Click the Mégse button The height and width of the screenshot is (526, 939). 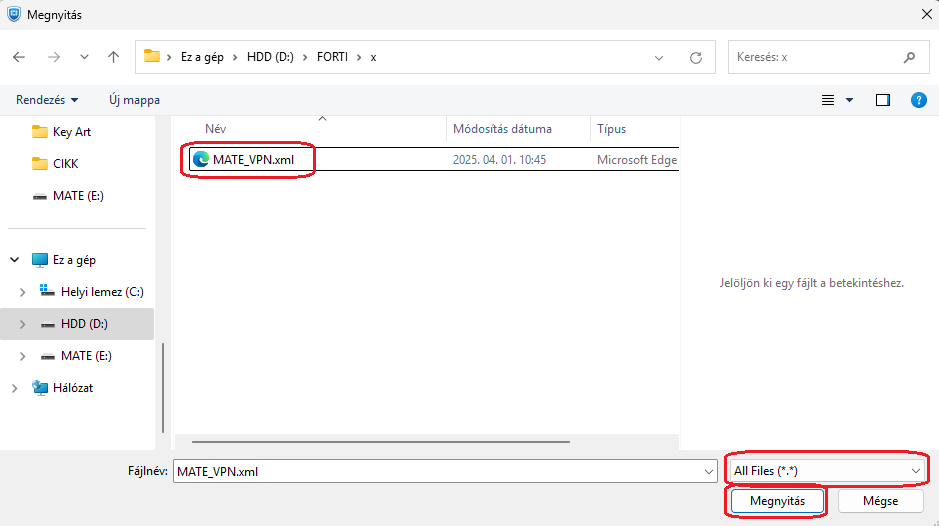[879, 501]
